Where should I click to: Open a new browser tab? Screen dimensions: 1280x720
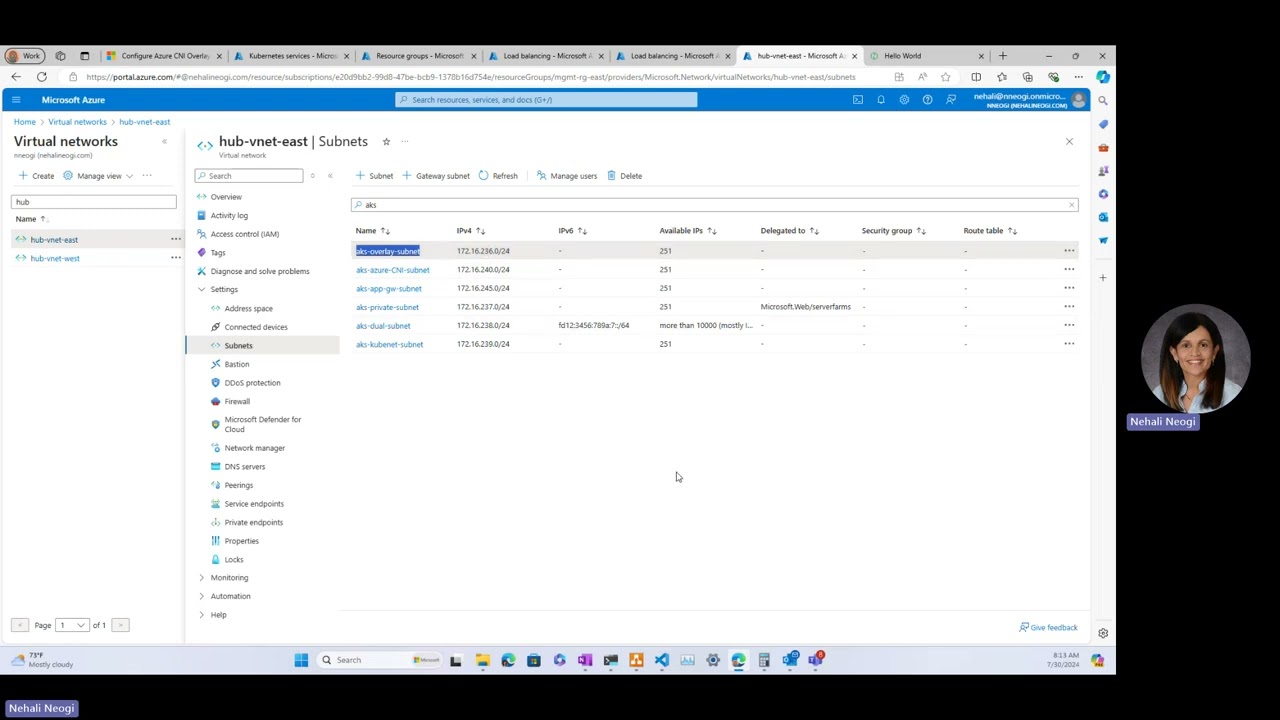coord(1003,56)
